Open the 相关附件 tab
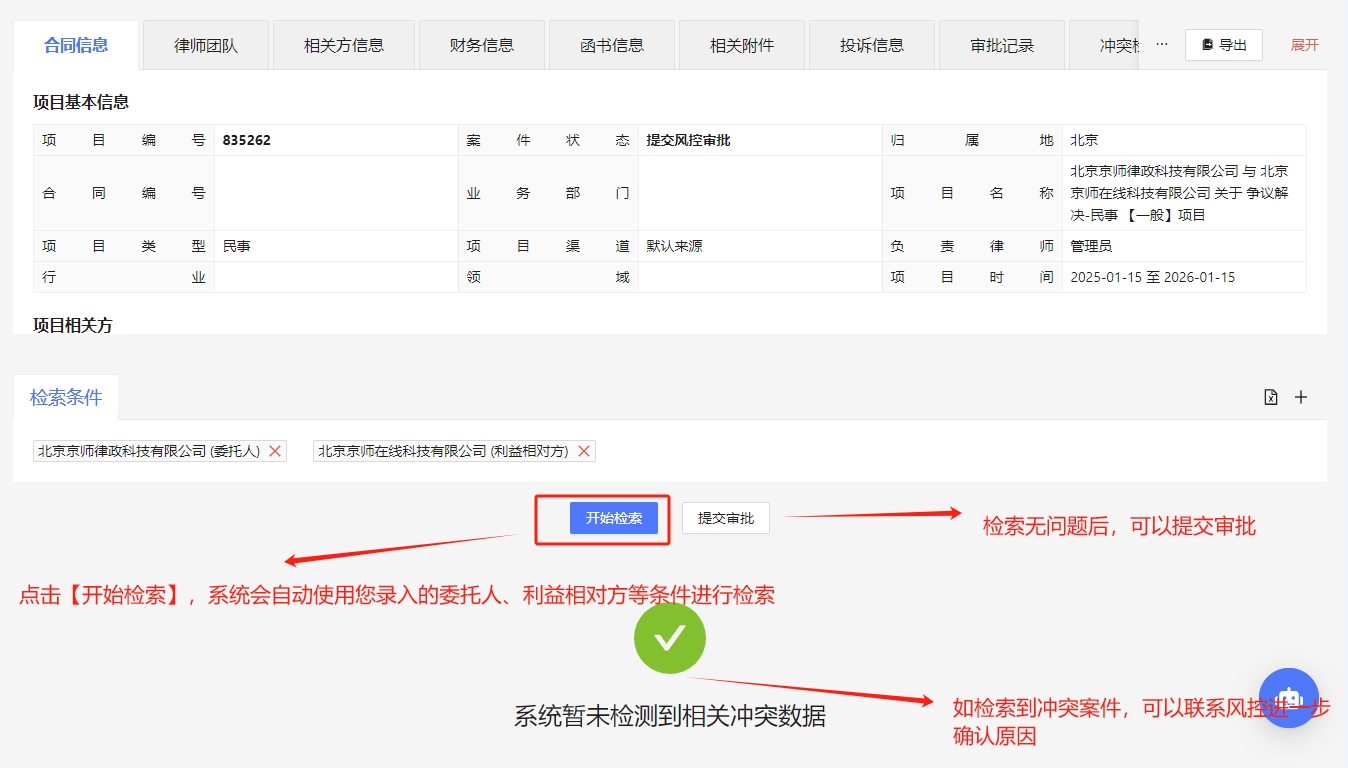1348x768 pixels. (x=742, y=45)
